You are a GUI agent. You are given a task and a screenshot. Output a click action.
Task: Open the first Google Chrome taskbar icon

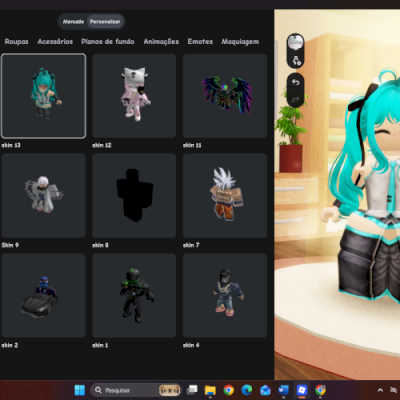click(229, 390)
